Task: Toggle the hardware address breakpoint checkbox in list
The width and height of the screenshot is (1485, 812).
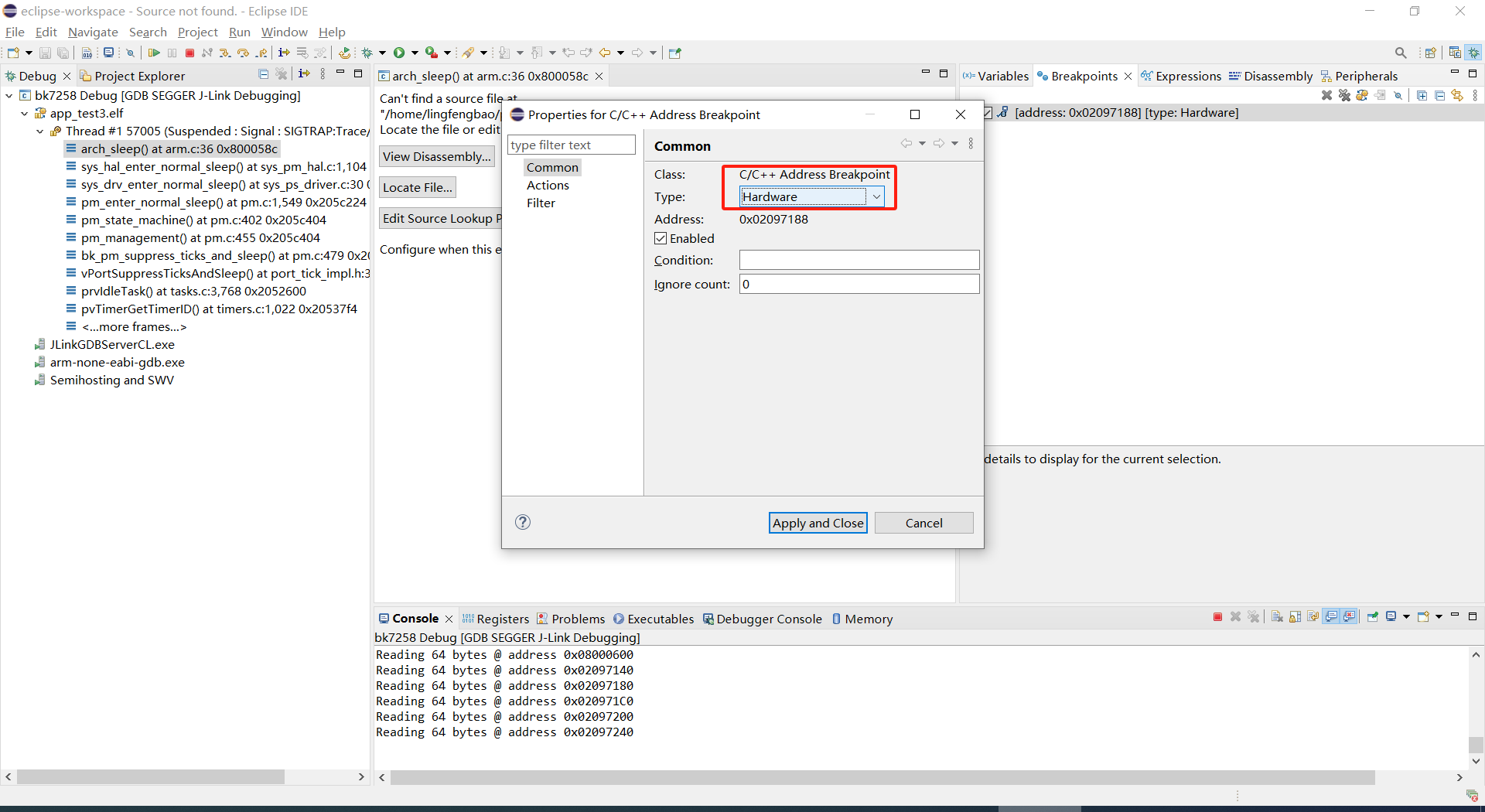Action: (x=988, y=113)
